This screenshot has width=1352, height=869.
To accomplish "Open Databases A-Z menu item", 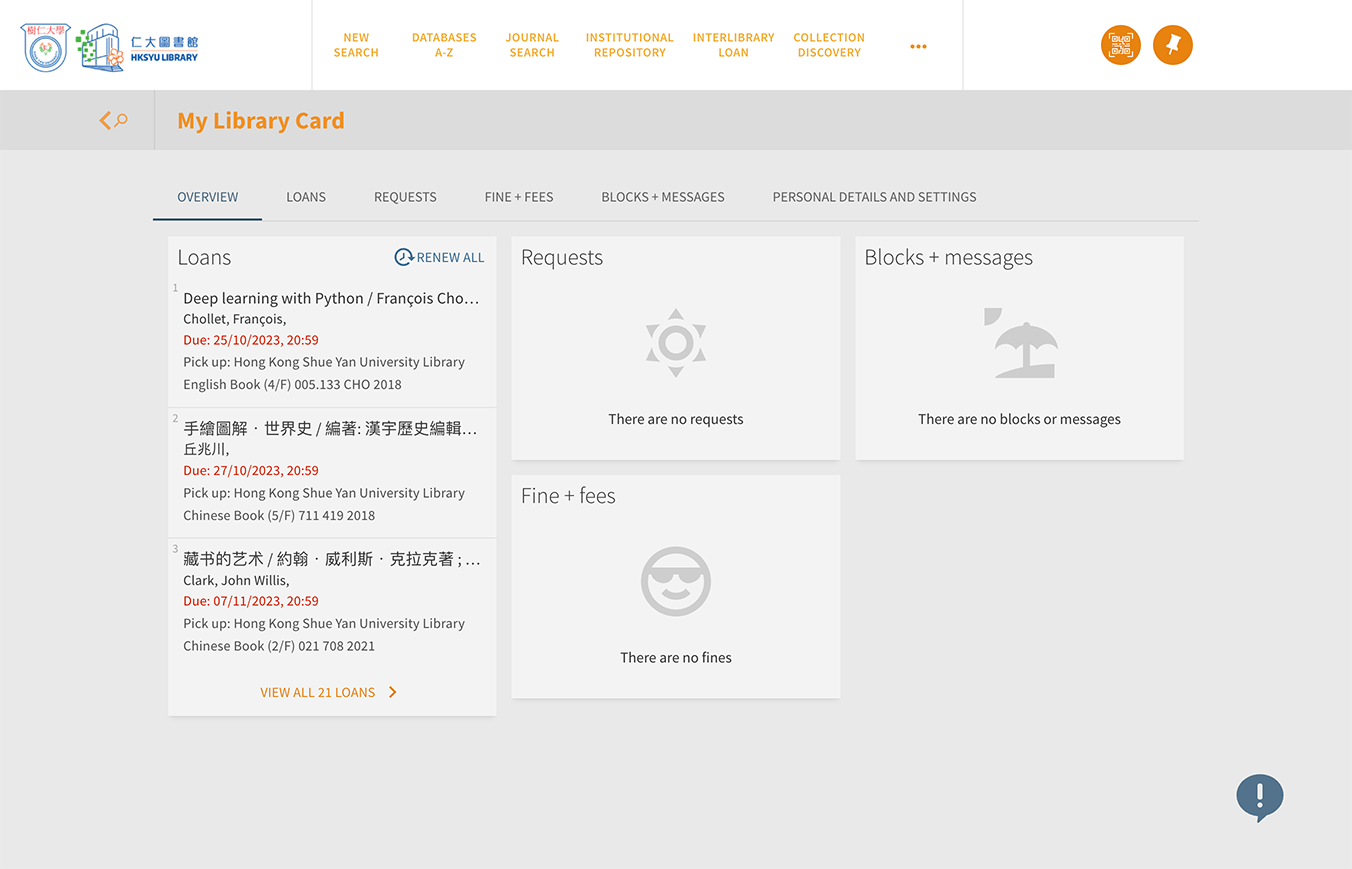I will tap(444, 45).
